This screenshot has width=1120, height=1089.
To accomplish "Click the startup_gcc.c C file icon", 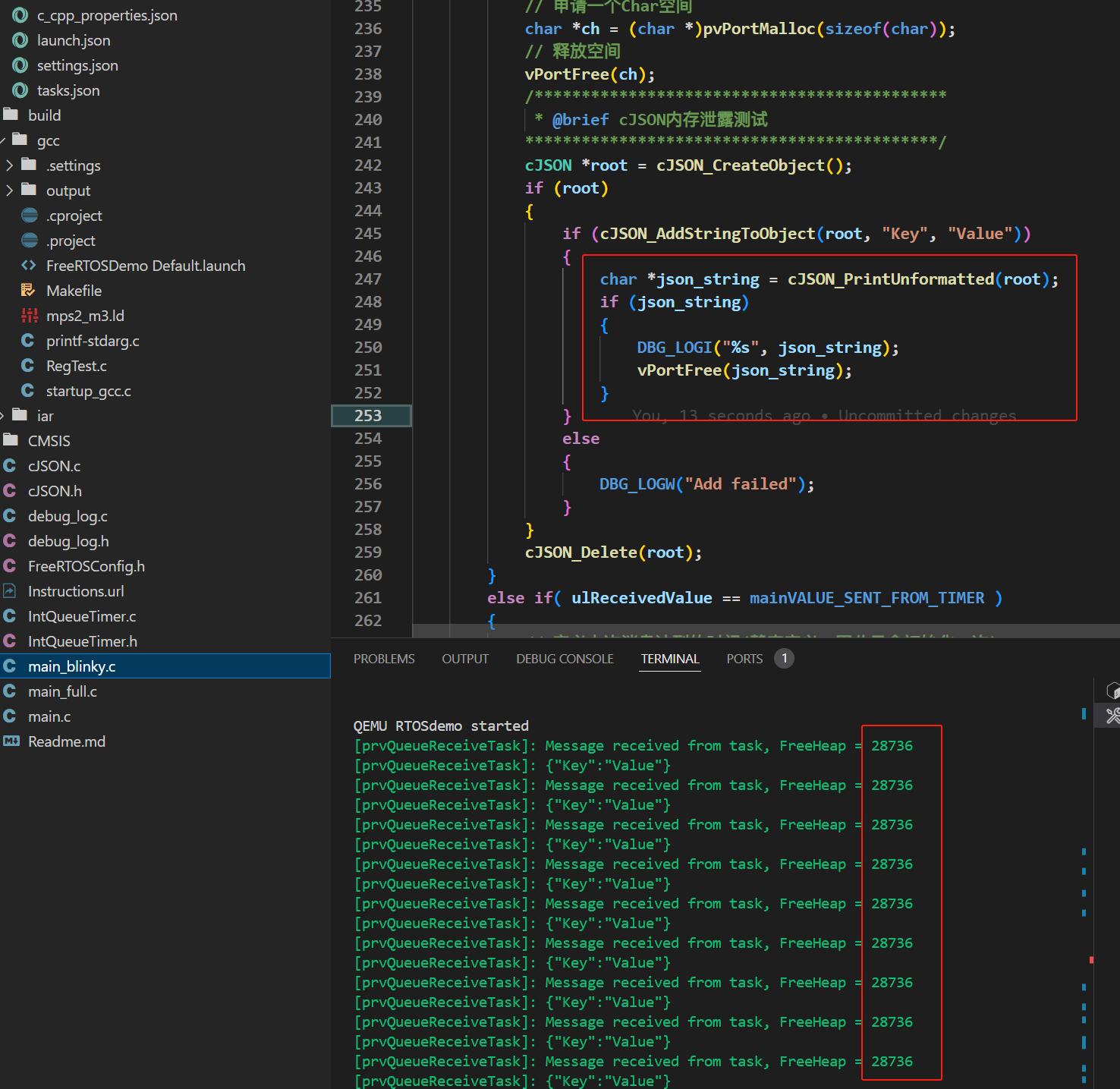I will click(x=28, y=391).
